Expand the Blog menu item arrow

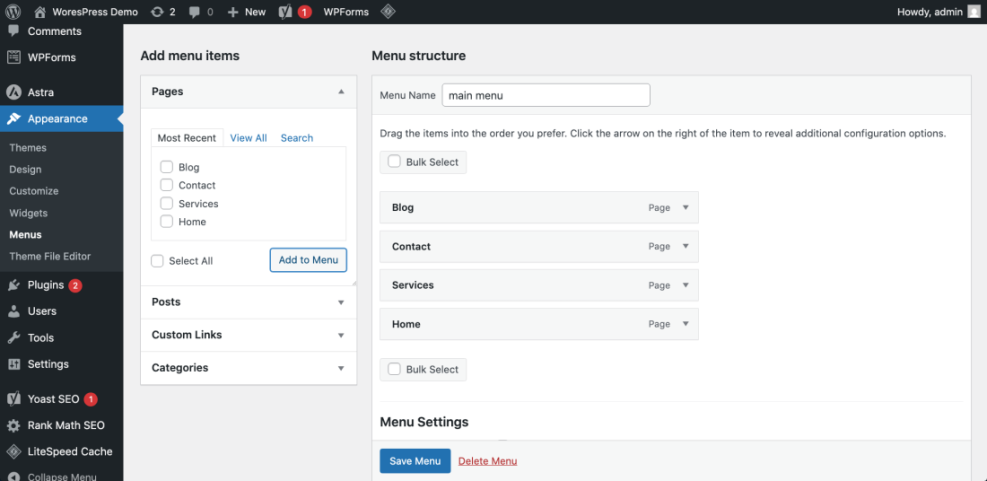pos(686,208)
